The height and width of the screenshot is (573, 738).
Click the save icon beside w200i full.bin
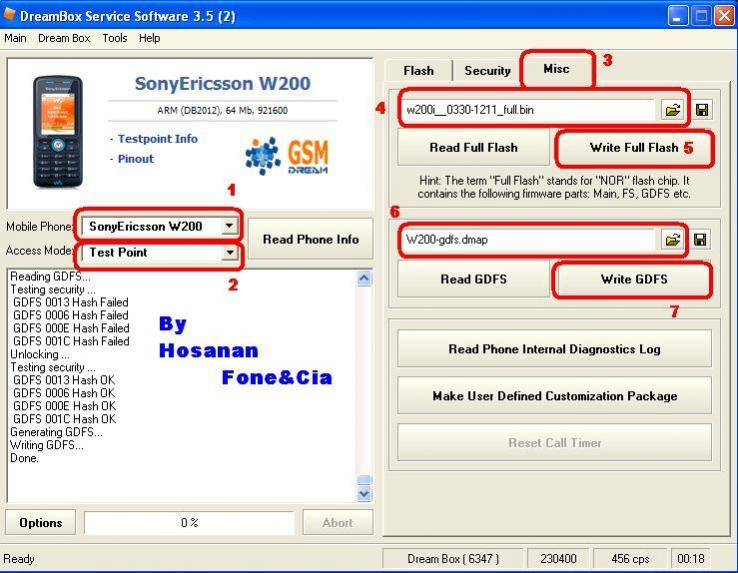[x=702, y=110]
